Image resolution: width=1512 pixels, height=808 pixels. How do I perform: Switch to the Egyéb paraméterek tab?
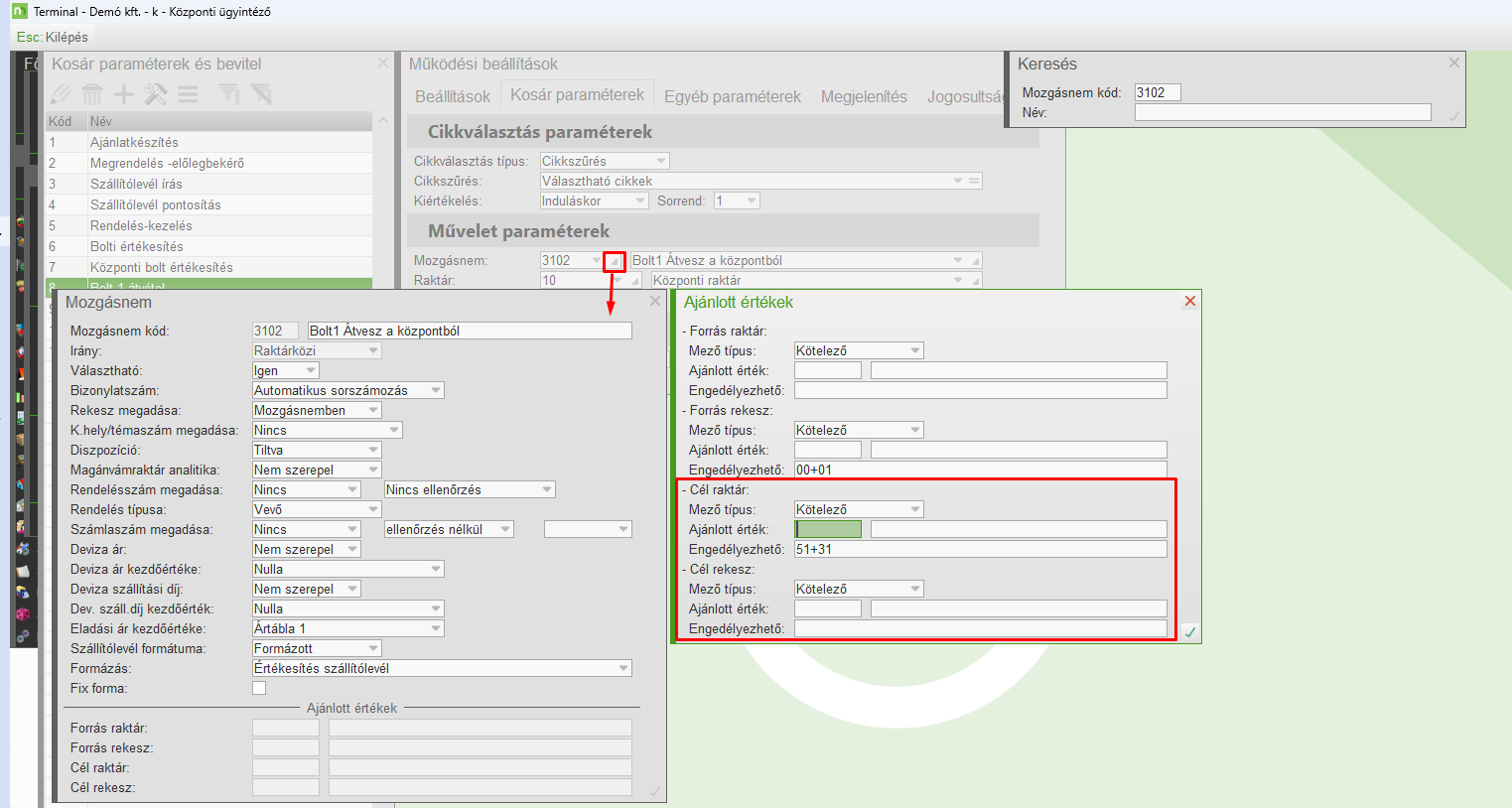click(732, 96)
